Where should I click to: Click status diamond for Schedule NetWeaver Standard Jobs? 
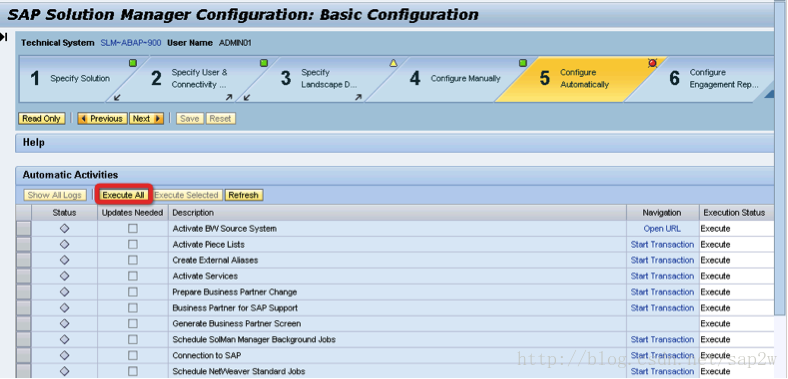[64, 371]
